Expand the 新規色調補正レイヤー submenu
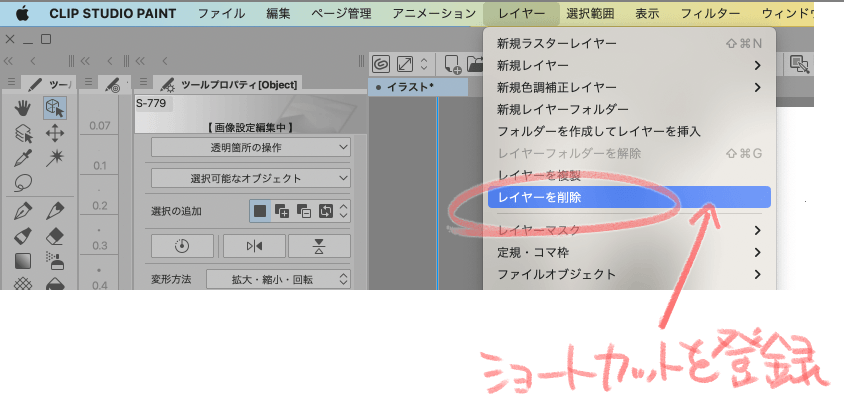This screenshot has width=844, height=400. tap(629, 87)
